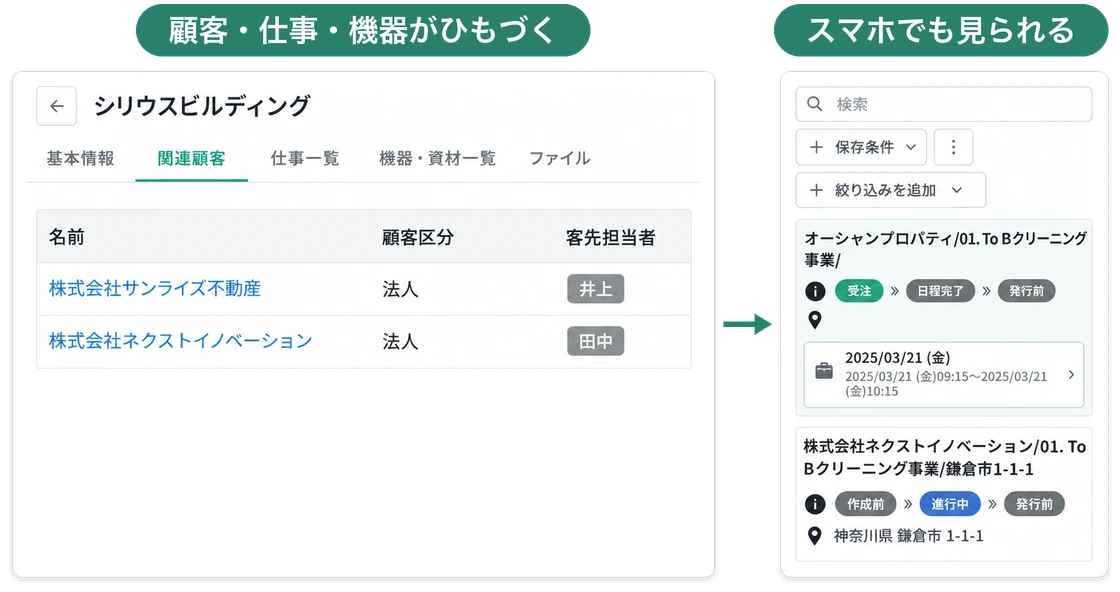Click location pin on オーシャンプロパティ card
1120x592 pixels.
click(x=814, y=320)
